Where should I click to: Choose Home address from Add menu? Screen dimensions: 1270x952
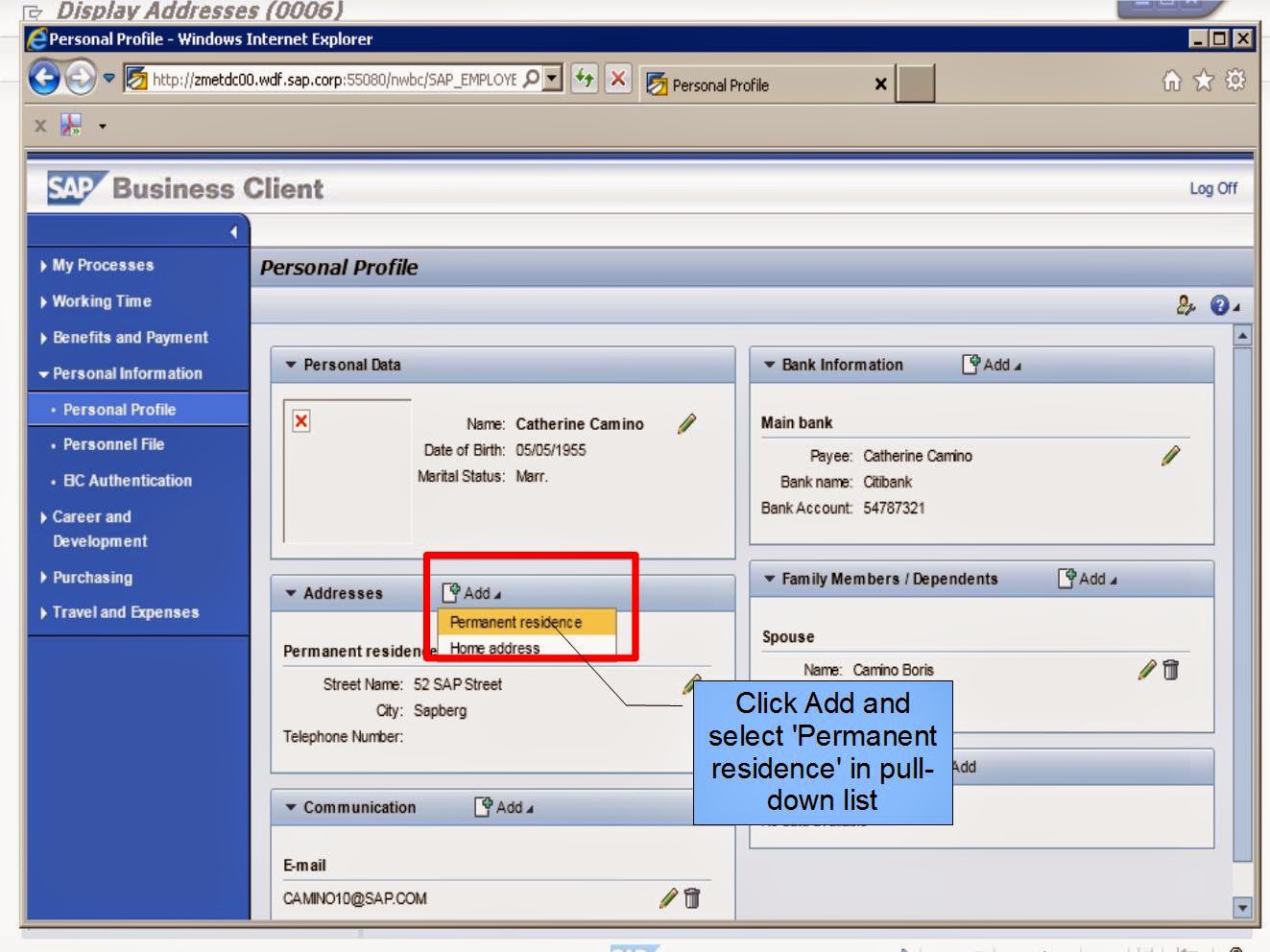[526, 648]
